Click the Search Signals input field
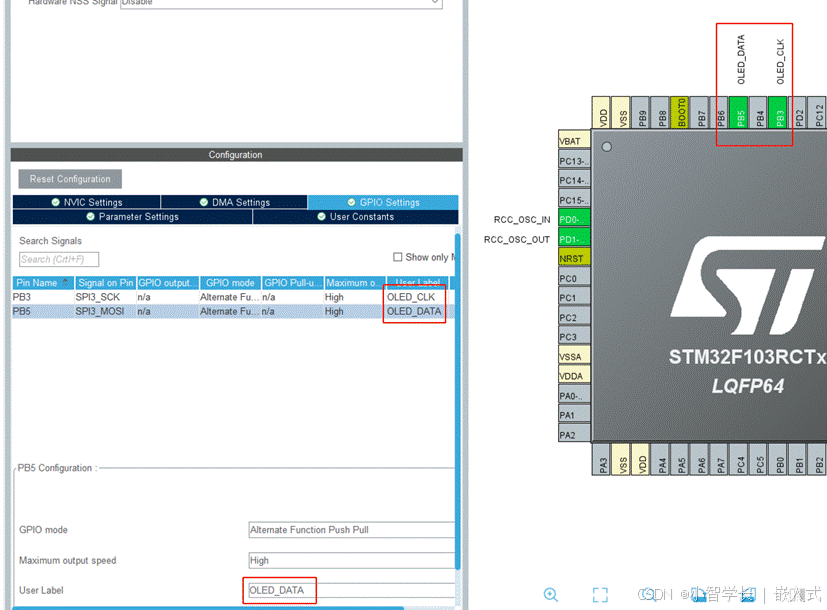 click(x=59, y=259)
